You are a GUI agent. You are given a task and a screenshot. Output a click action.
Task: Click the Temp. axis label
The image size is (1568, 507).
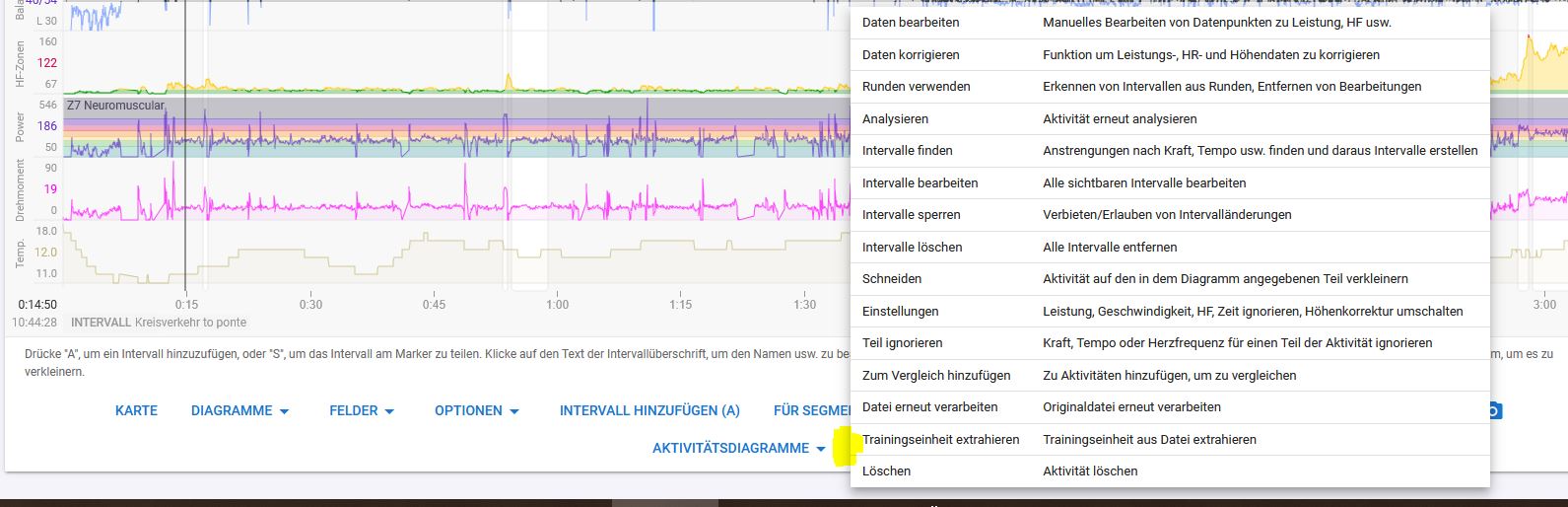tap(21, 253)
